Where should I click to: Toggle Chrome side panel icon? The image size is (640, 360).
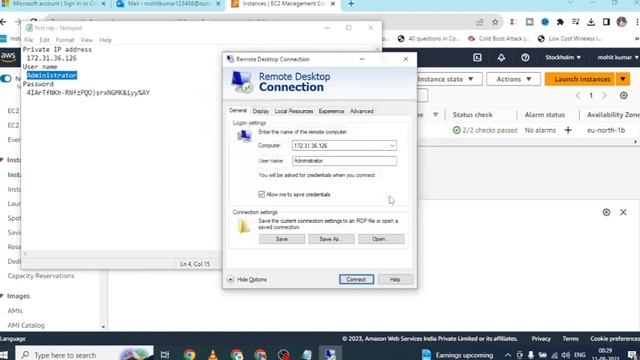tap(606, 22)
